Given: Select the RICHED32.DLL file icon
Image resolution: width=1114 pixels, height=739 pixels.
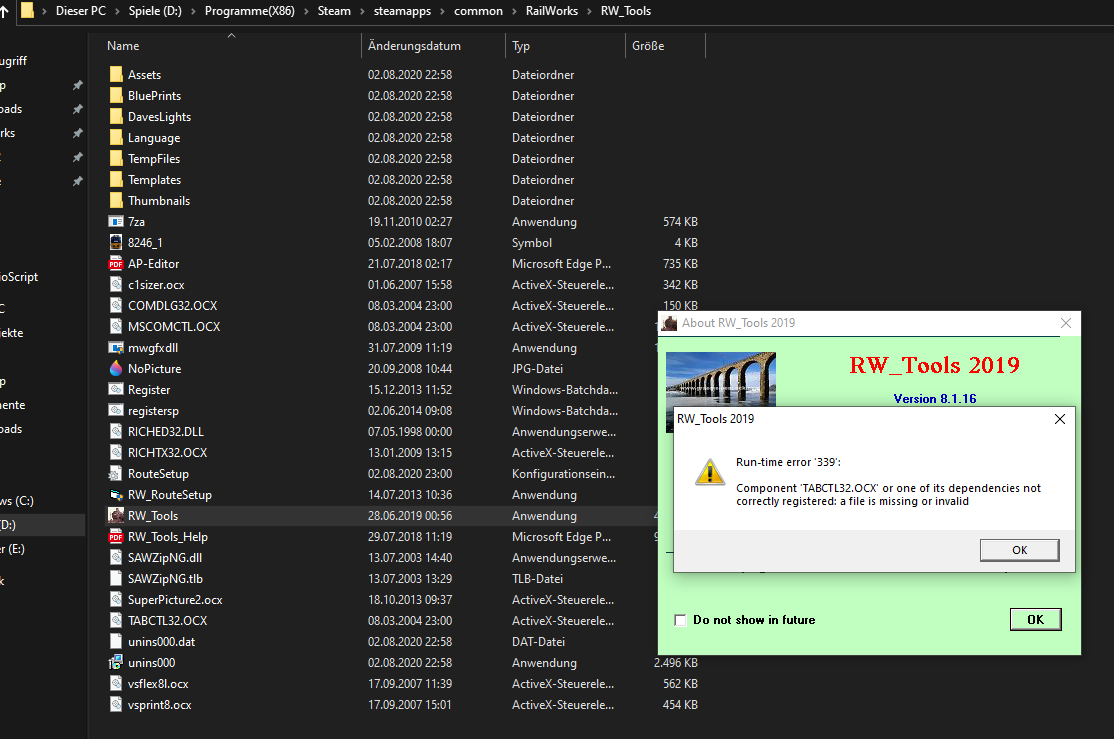Looking at the screenshot, I should 116,431.
